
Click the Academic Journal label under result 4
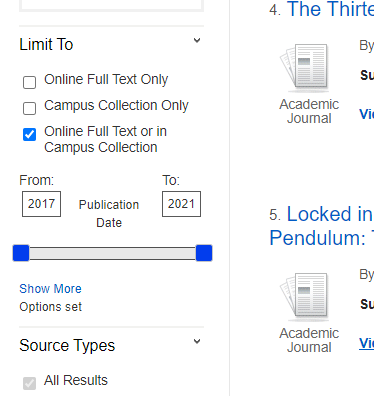tap(309, 111)
